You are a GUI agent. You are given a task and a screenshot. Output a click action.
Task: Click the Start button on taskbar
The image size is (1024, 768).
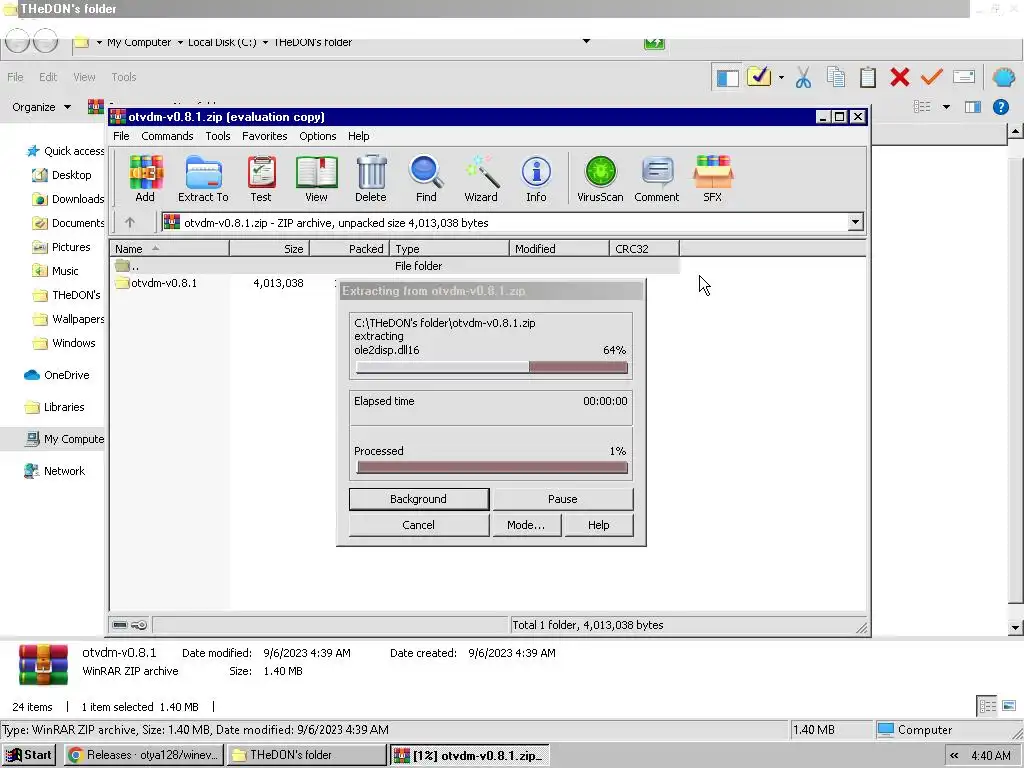[x=29, y=755]
